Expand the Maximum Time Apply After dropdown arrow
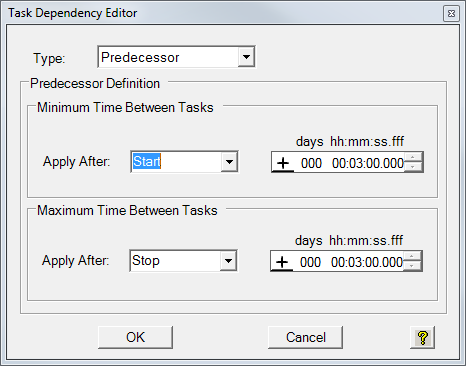 [x=228, y=260]
